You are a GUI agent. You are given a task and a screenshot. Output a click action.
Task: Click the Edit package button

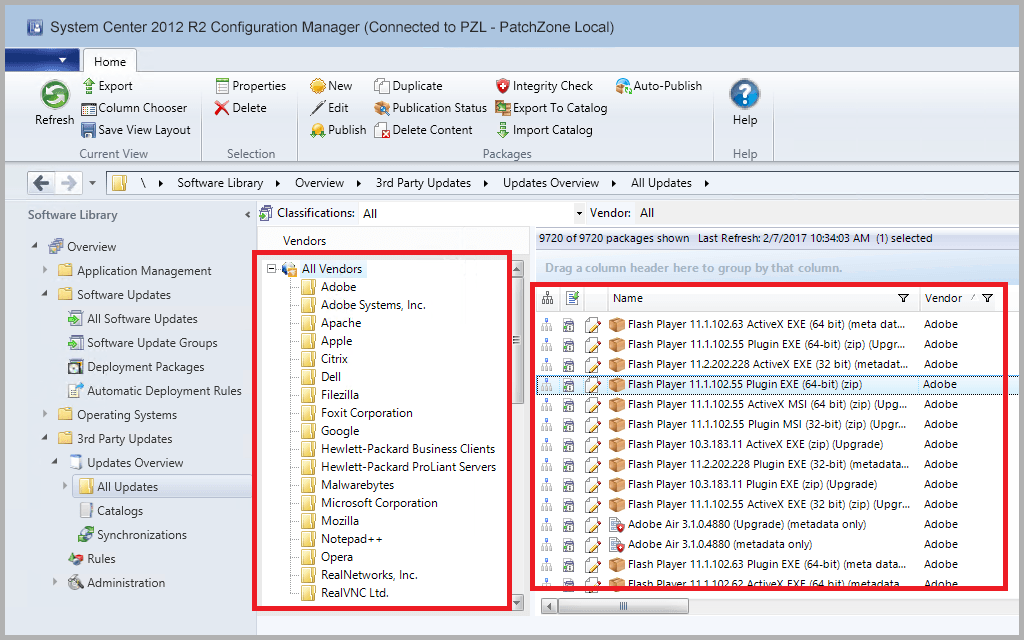[330, 108]
